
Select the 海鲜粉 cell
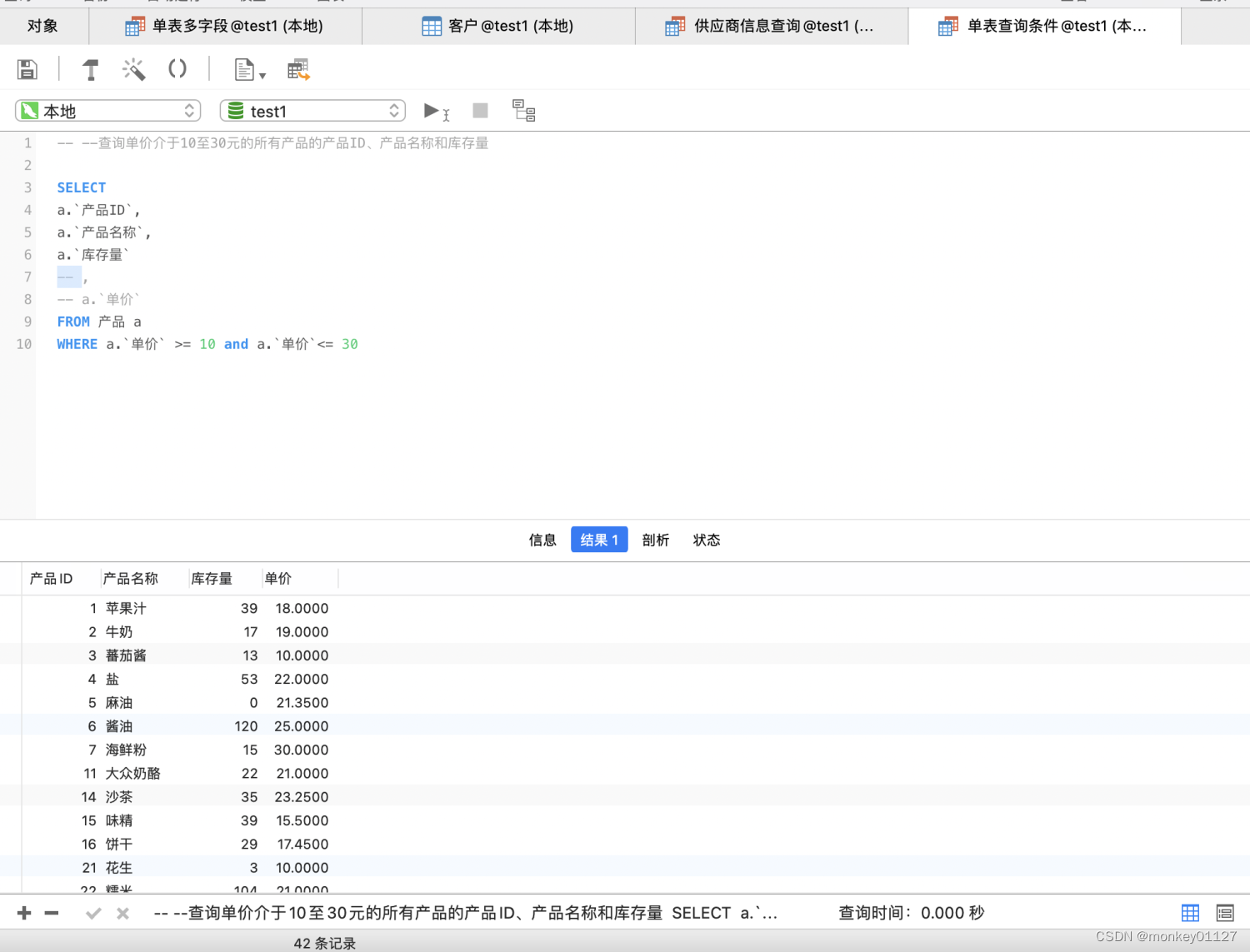(143, 750)
